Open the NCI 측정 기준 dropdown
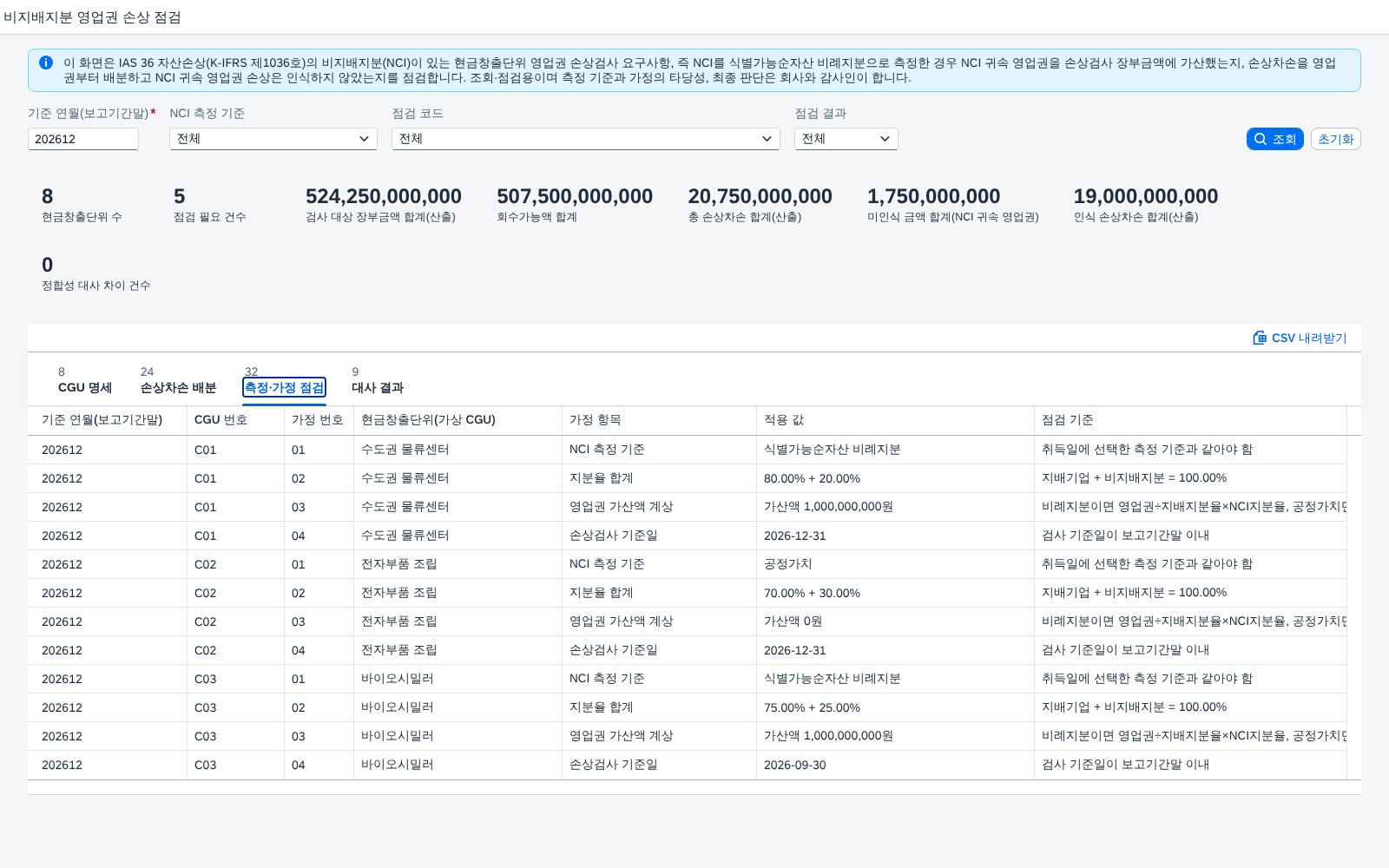1389x868 pixels. point(273,139)
